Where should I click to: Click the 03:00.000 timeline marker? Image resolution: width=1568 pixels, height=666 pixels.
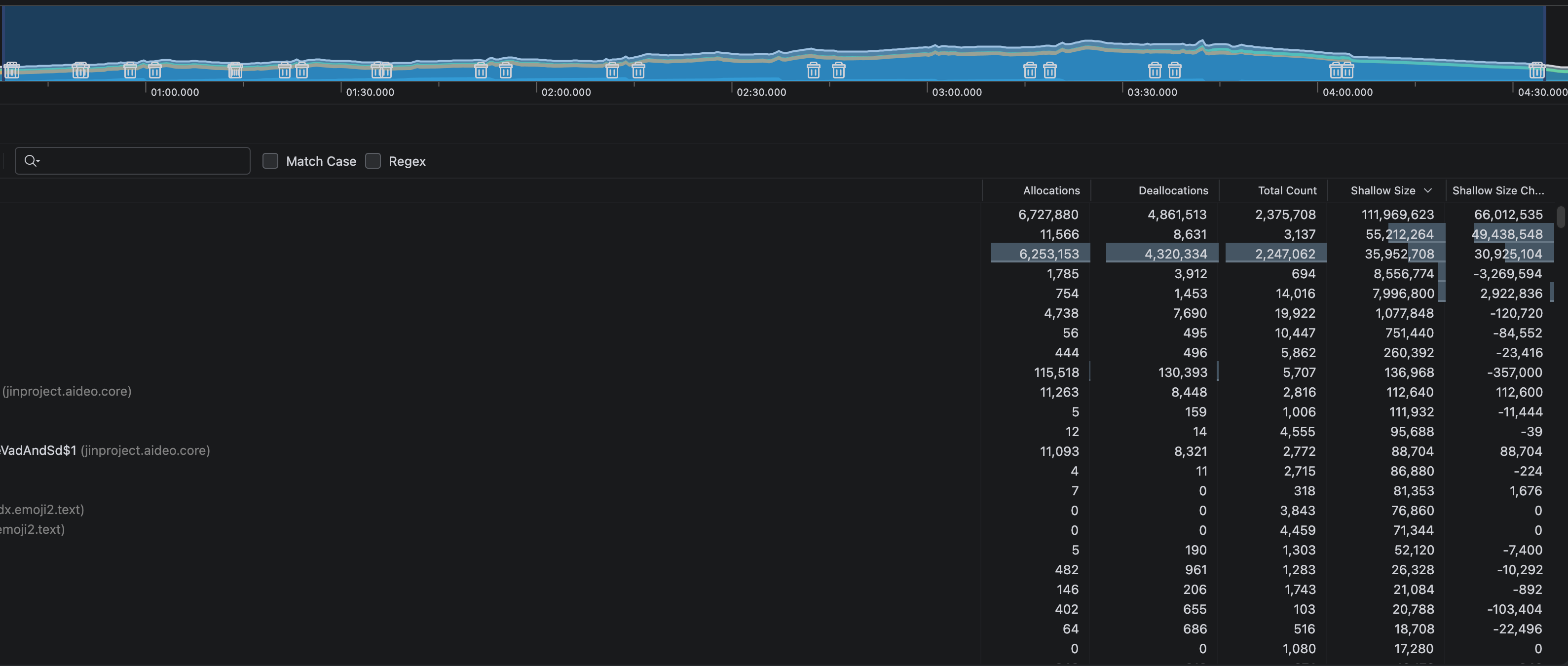tap(956, 92)
